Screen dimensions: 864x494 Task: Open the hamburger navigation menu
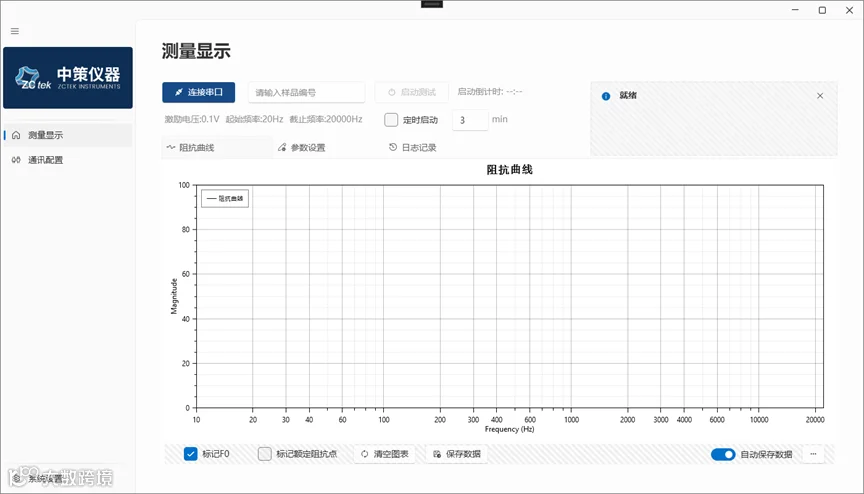coord(15,31)
